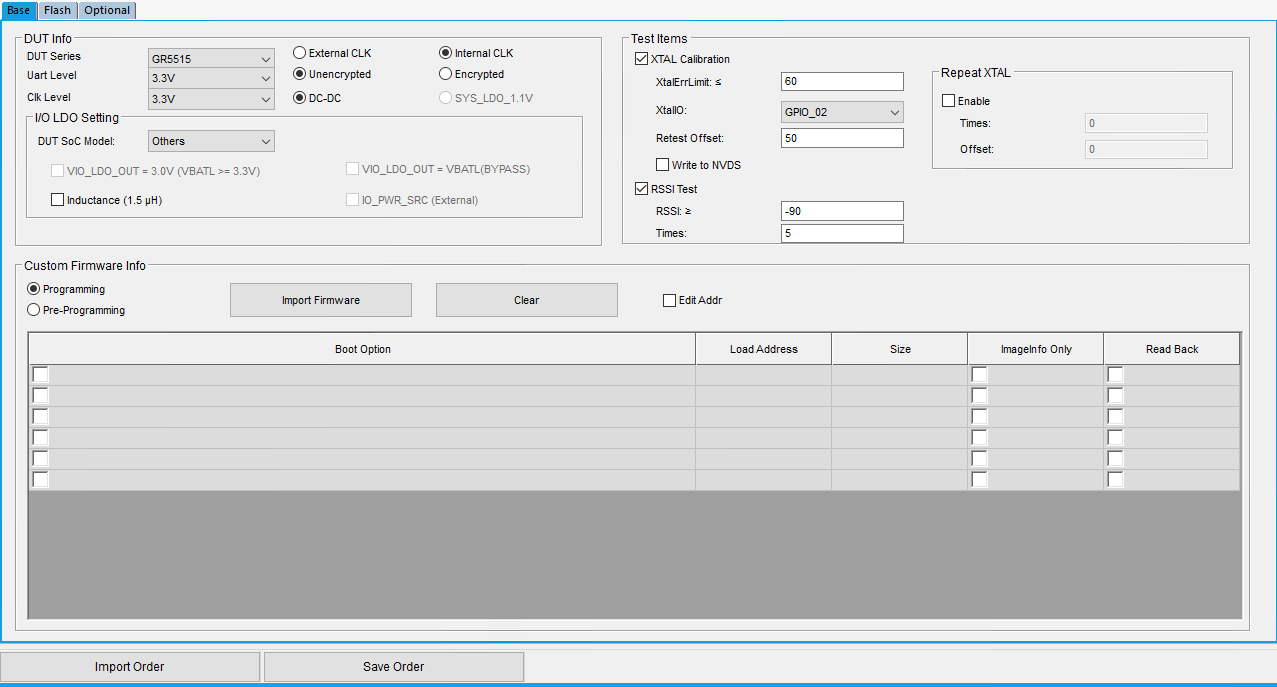
Task: Open the DUT SoC Model dropdown
Action: tap(211, 141)
